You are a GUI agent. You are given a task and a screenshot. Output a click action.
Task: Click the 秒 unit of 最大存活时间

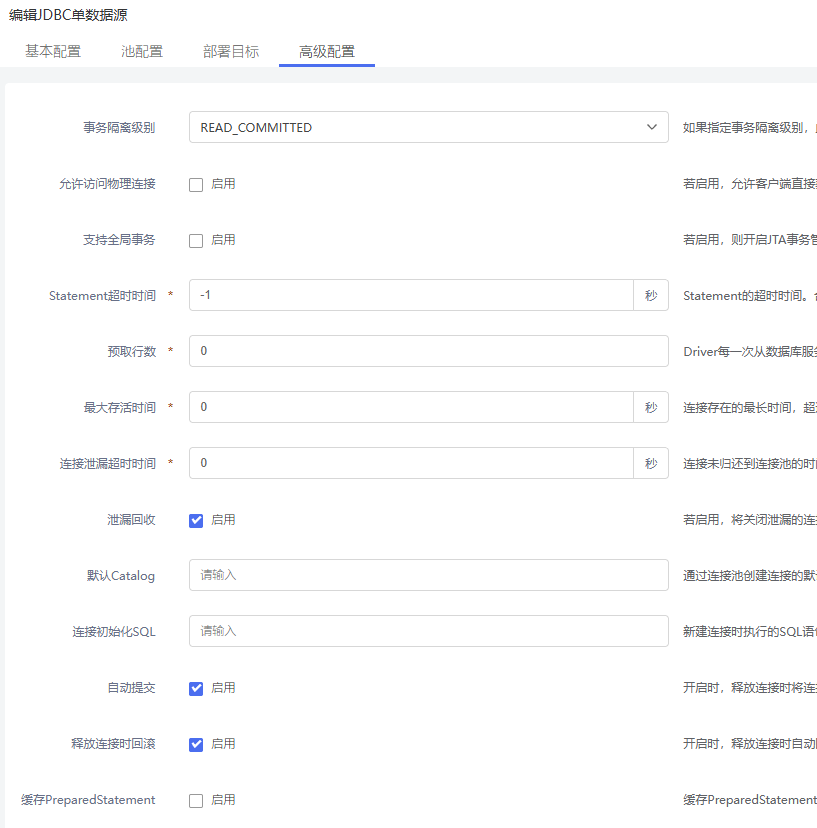click(x=651, y=407)
